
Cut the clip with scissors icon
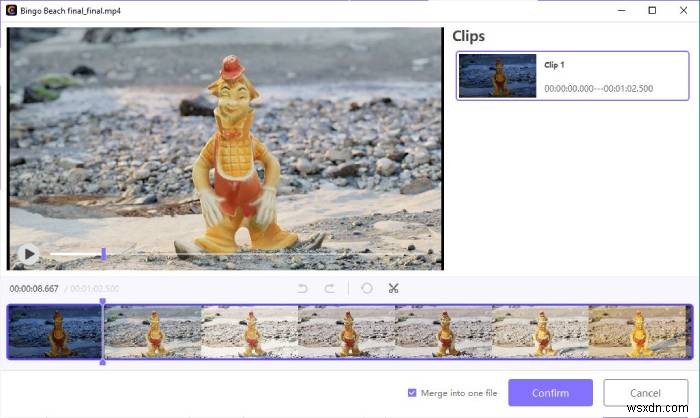pyautogui.click(x=393, y=288)
